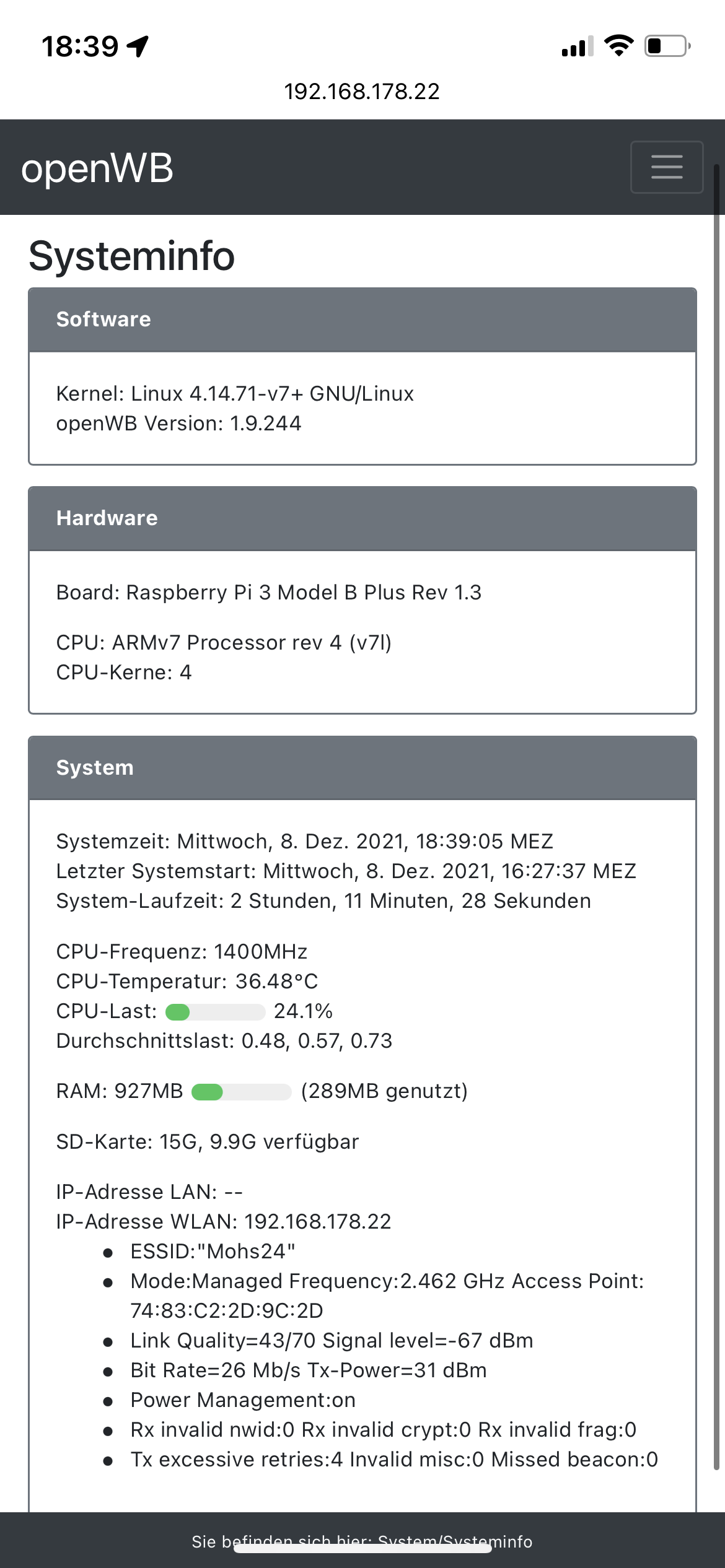
Task: Click the System card header
Action: [362, 768]
